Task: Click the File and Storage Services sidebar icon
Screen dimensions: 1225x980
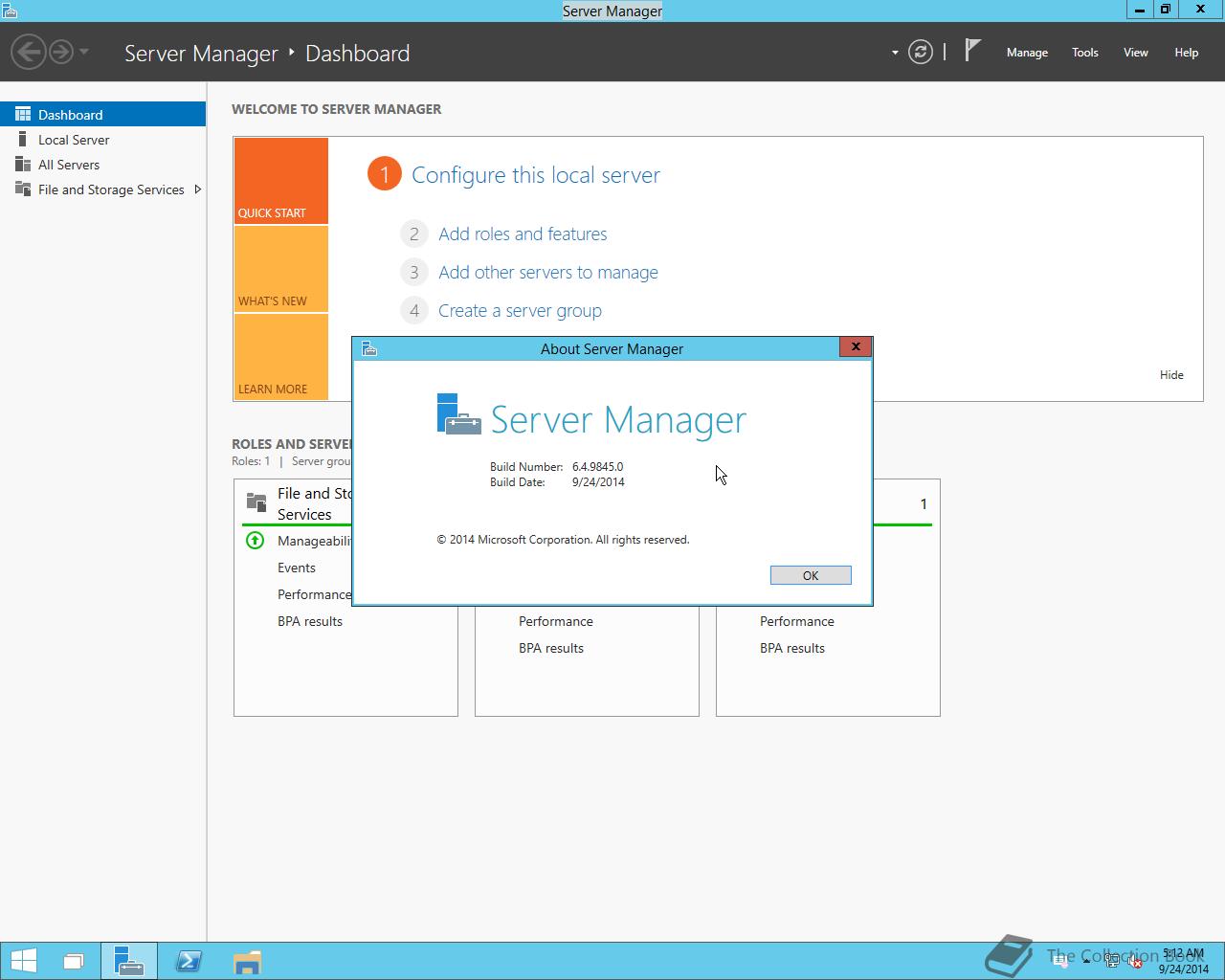Action: coord(23,189)
